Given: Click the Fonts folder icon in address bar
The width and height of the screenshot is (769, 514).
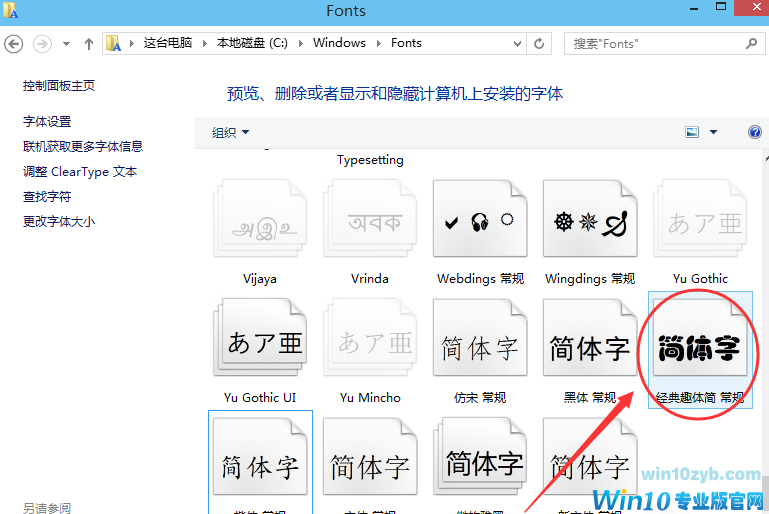Looking at the screenshot, I should click(113, 43).
